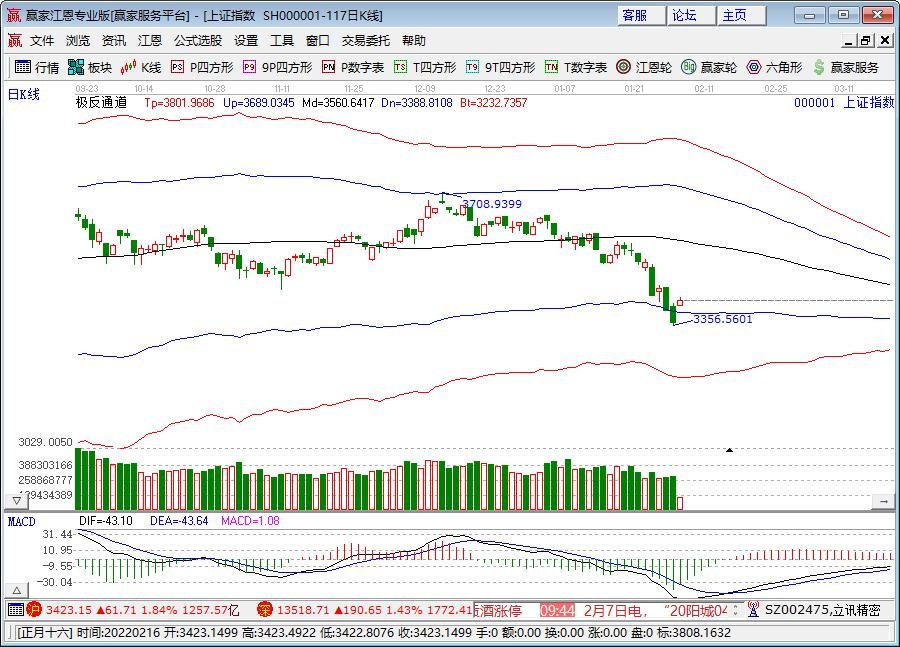900x647 pixels.
Task: Collapse volume panel with down triangle button
Action: click(x=17, y=501)
